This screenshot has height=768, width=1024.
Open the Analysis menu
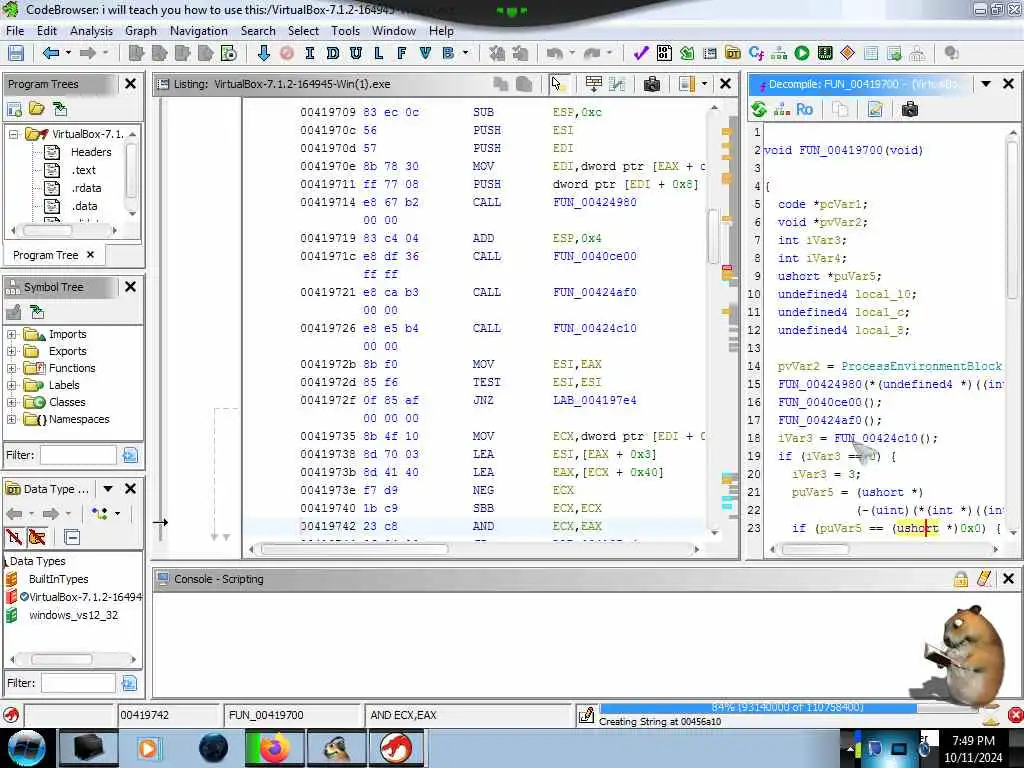tap(91, 31)
